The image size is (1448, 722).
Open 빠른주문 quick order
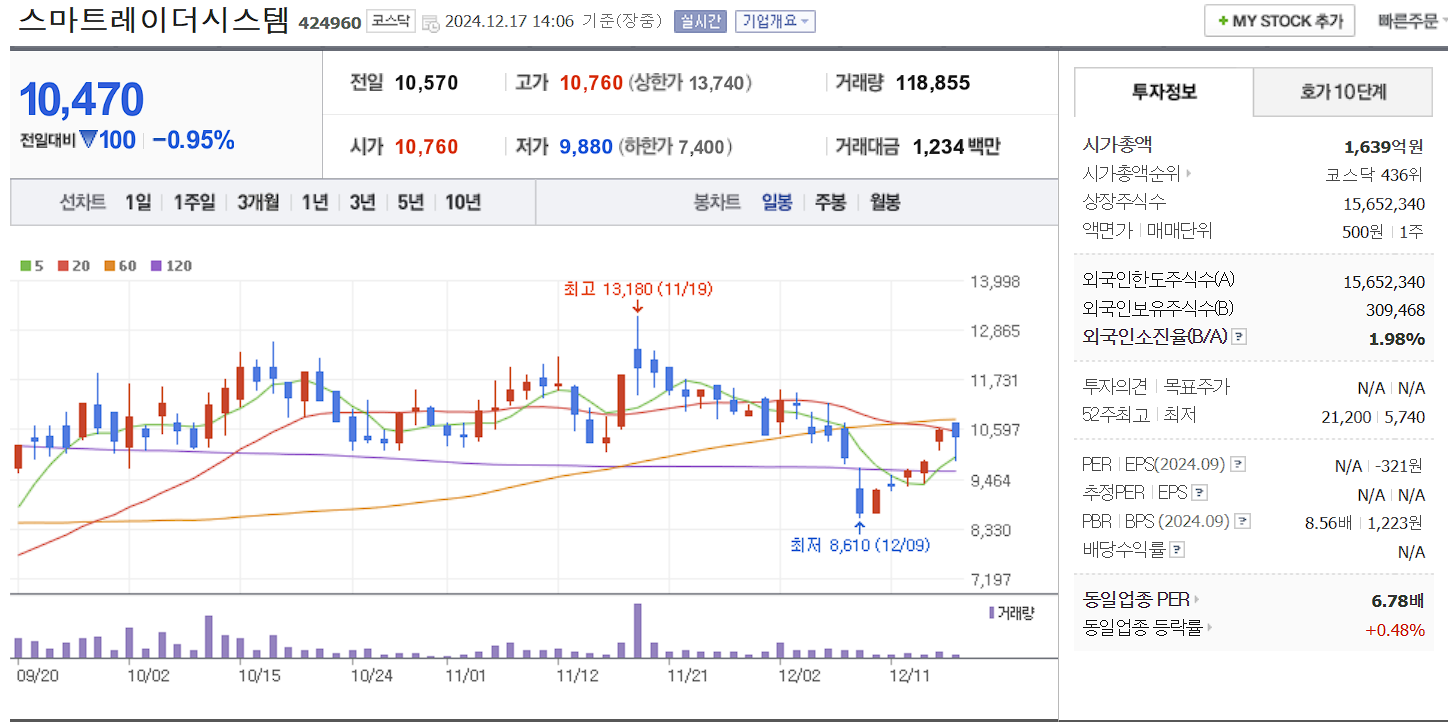pos(1406,20)
